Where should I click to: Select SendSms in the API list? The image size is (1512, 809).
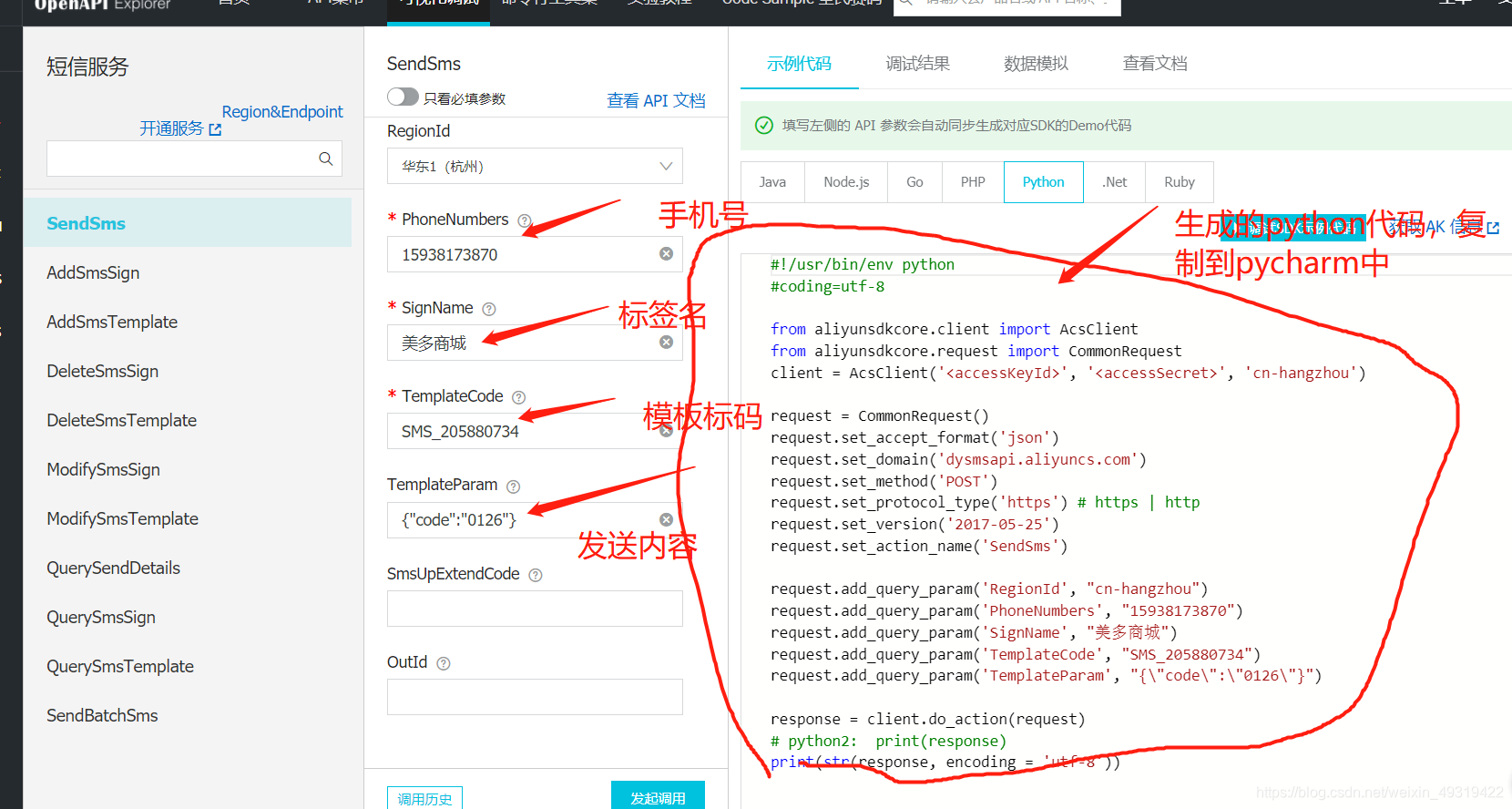187,223
